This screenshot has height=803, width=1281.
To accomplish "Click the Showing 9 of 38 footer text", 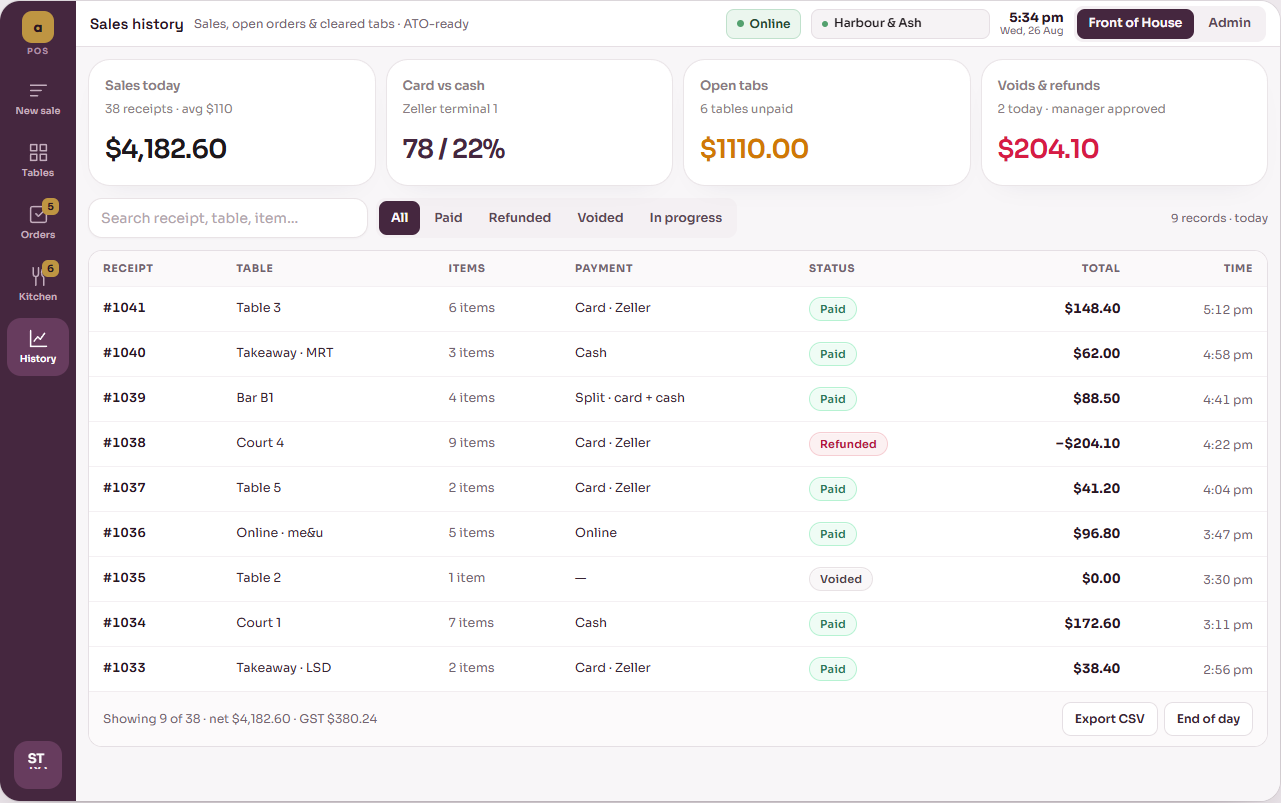I will (240, 719).
